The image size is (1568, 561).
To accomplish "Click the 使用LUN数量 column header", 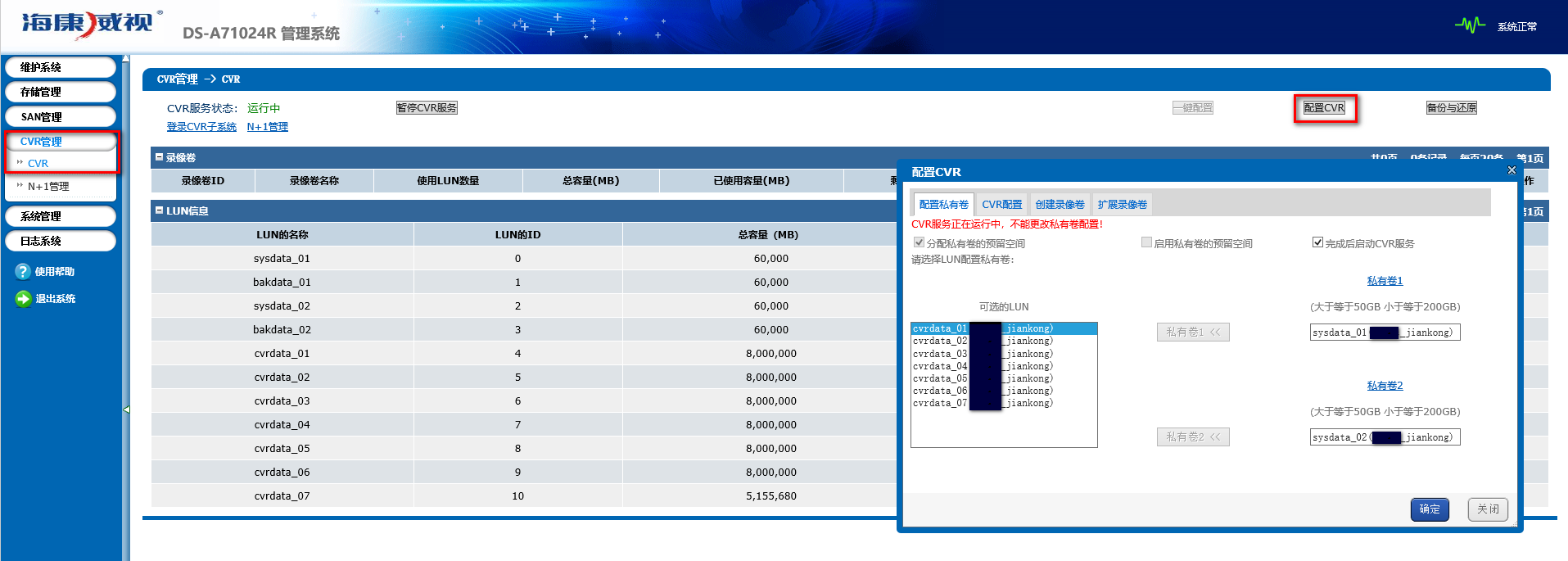I will 448,181.
